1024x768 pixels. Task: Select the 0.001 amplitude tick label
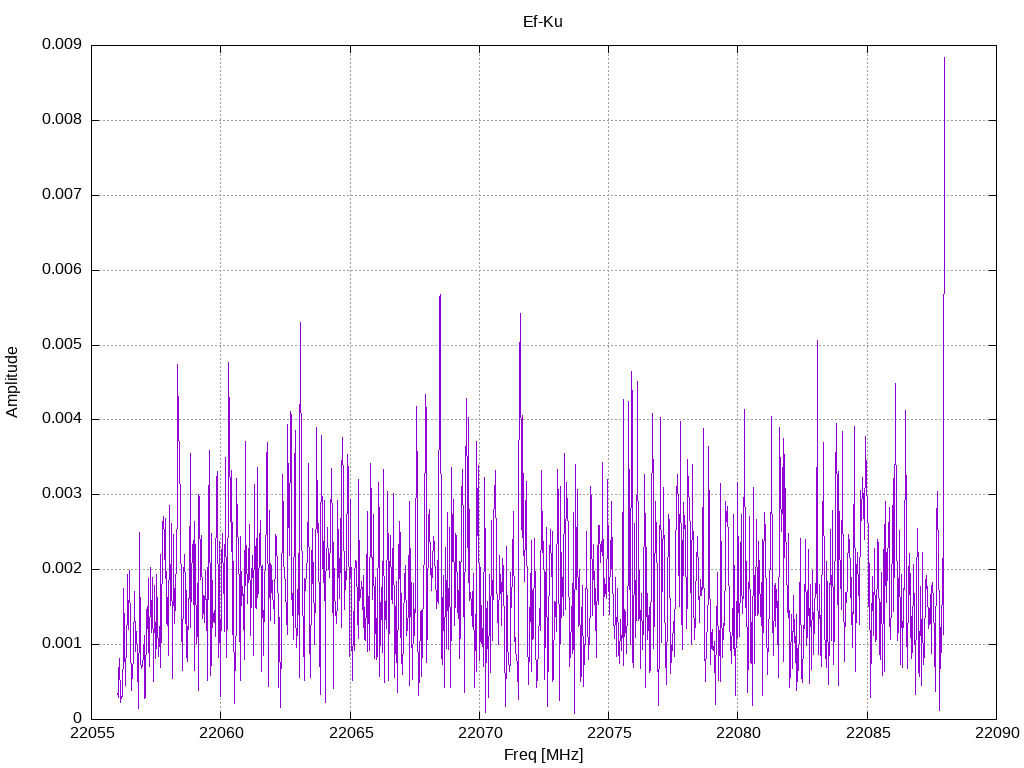tap(61, 644)
